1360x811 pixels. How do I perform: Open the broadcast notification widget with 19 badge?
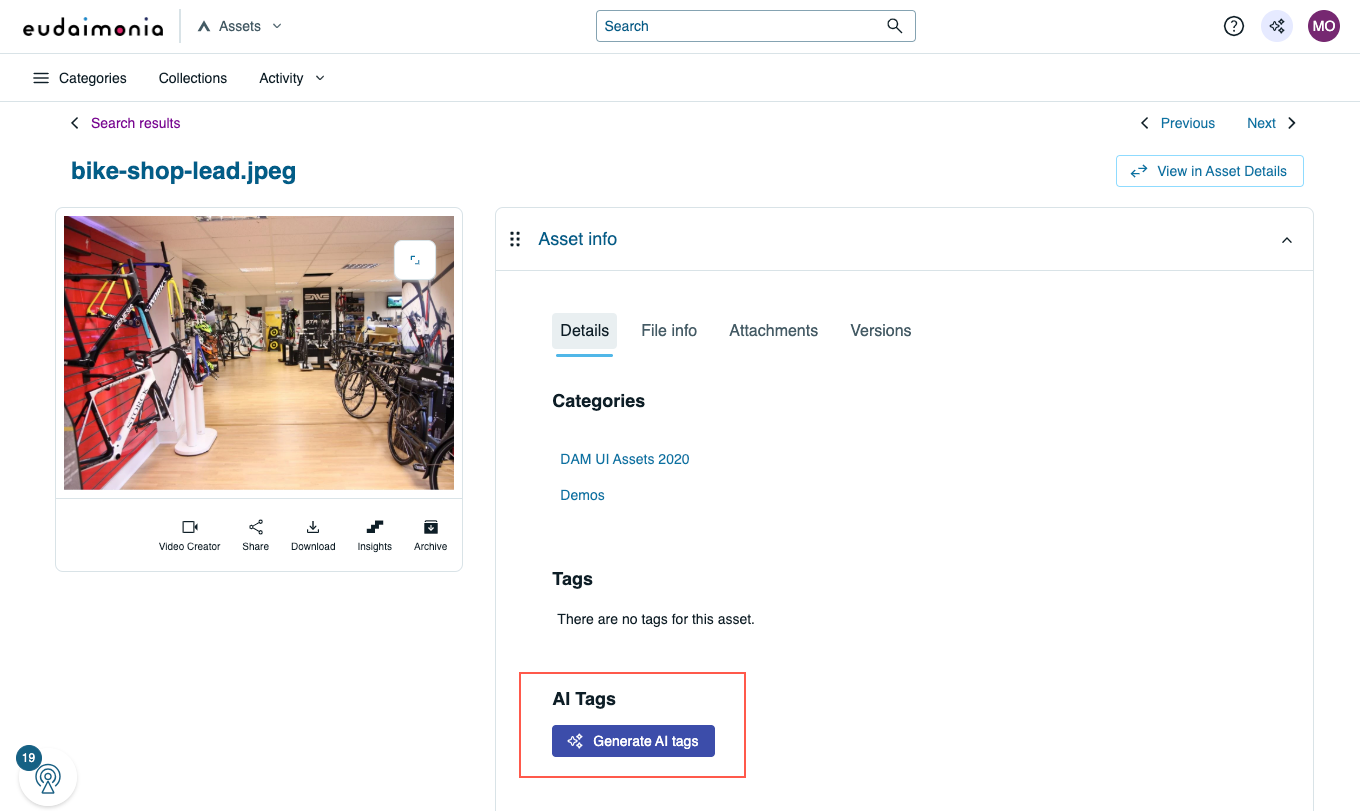click(x=47, y=777)
